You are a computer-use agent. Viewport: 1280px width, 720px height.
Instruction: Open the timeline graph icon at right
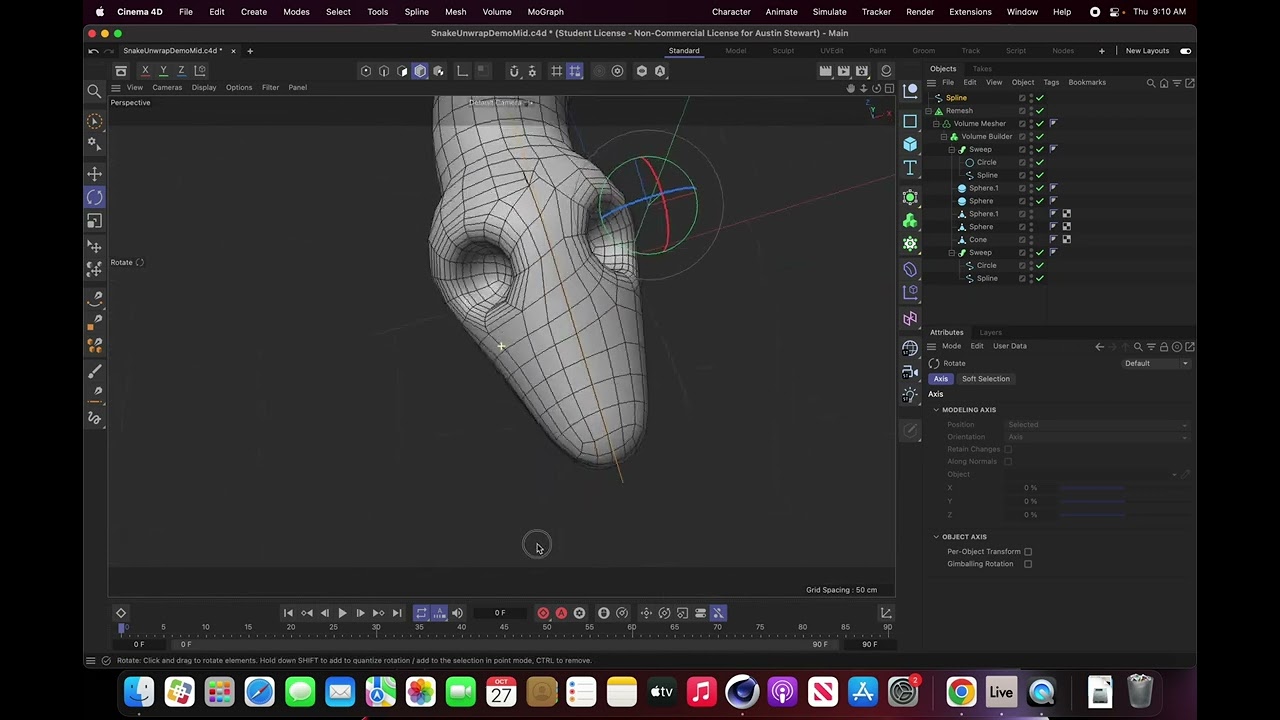tap(886, 613)
